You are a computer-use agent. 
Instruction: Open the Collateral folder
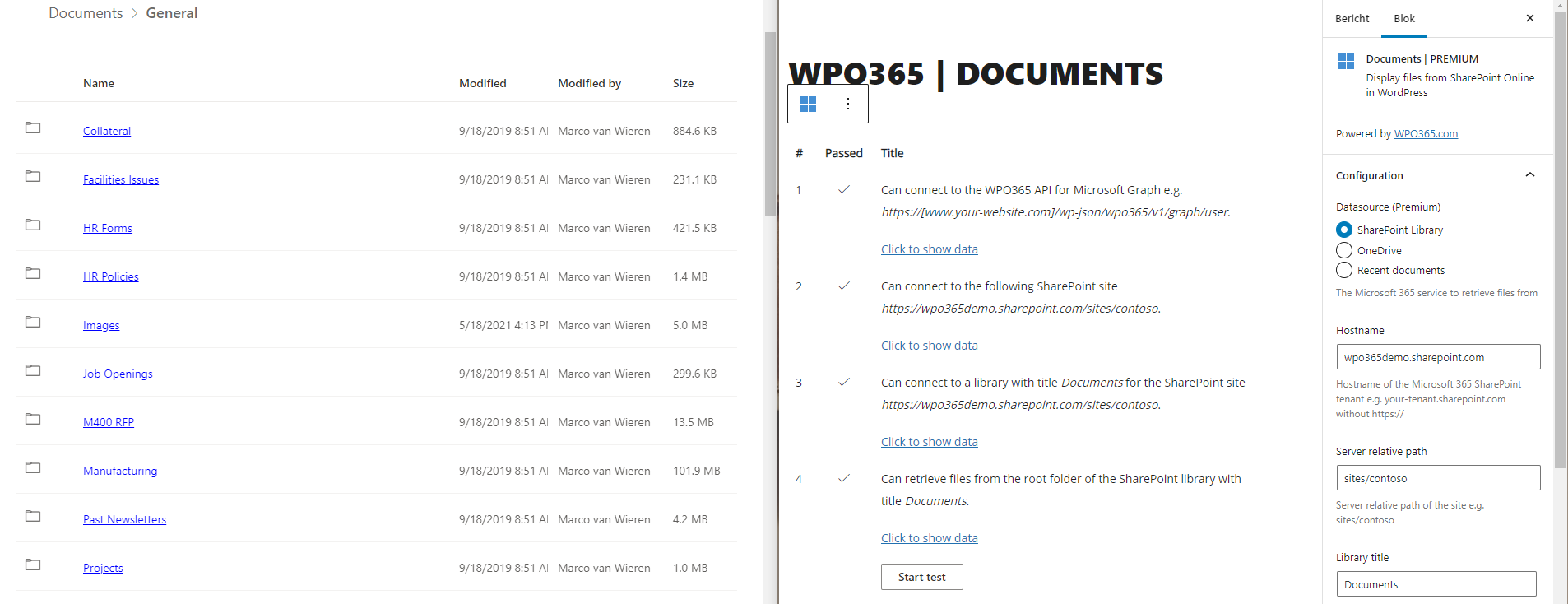(x=107, y=131)
